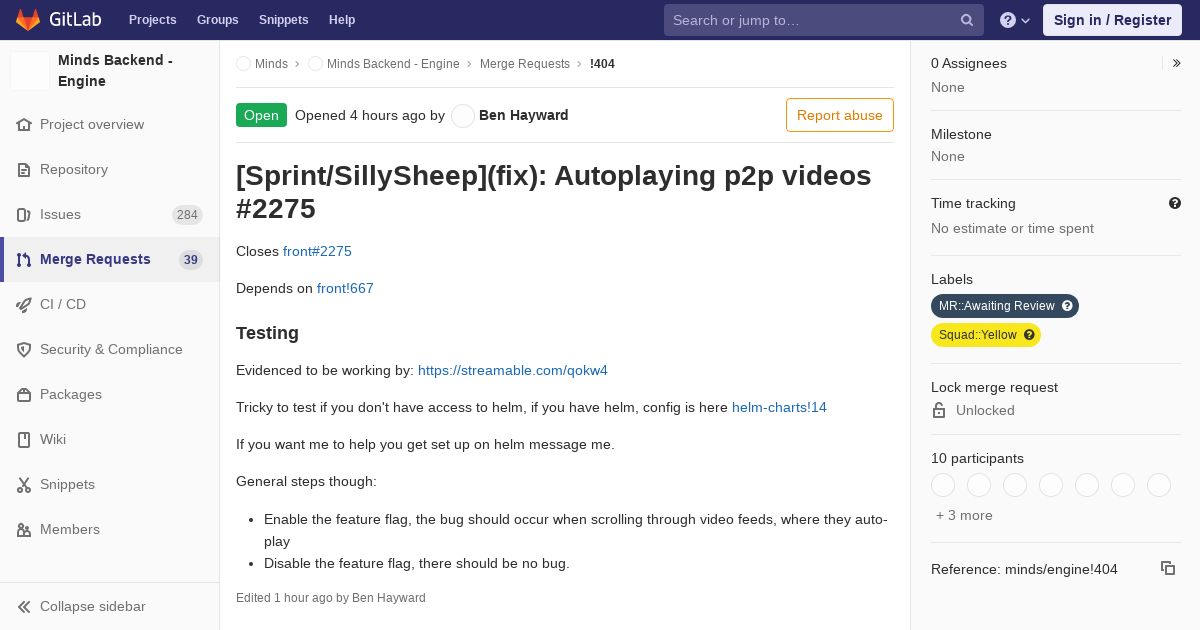Open the MR::Awaiting Review label
Image resolution: width=1200 pixels, height=630 pixels.
1005,306
